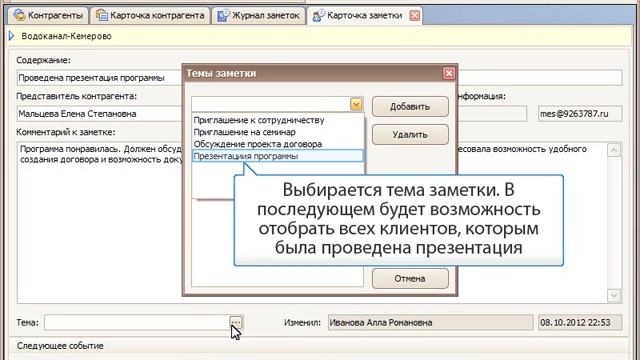Select the Карточка заметки tab
The width and height of the screenshot is (640, 360).
(x=364, y=16)
